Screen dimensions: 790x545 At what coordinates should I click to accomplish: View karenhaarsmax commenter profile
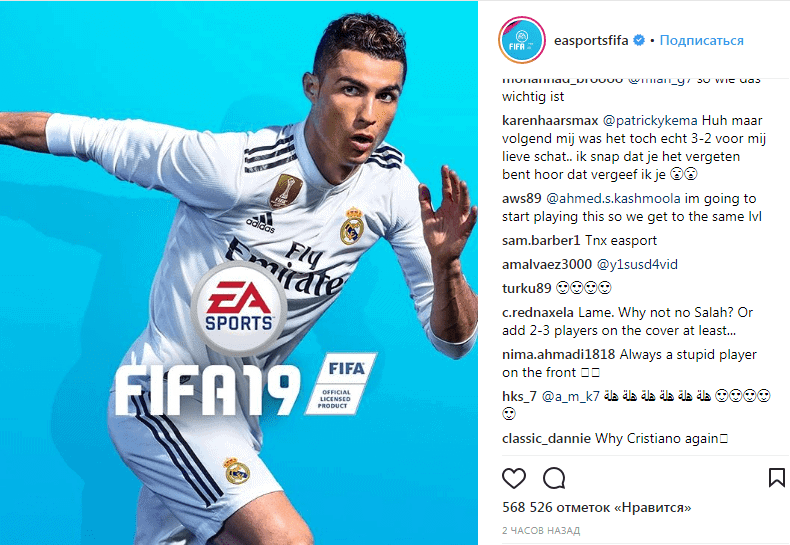click(x=550, y=121)
